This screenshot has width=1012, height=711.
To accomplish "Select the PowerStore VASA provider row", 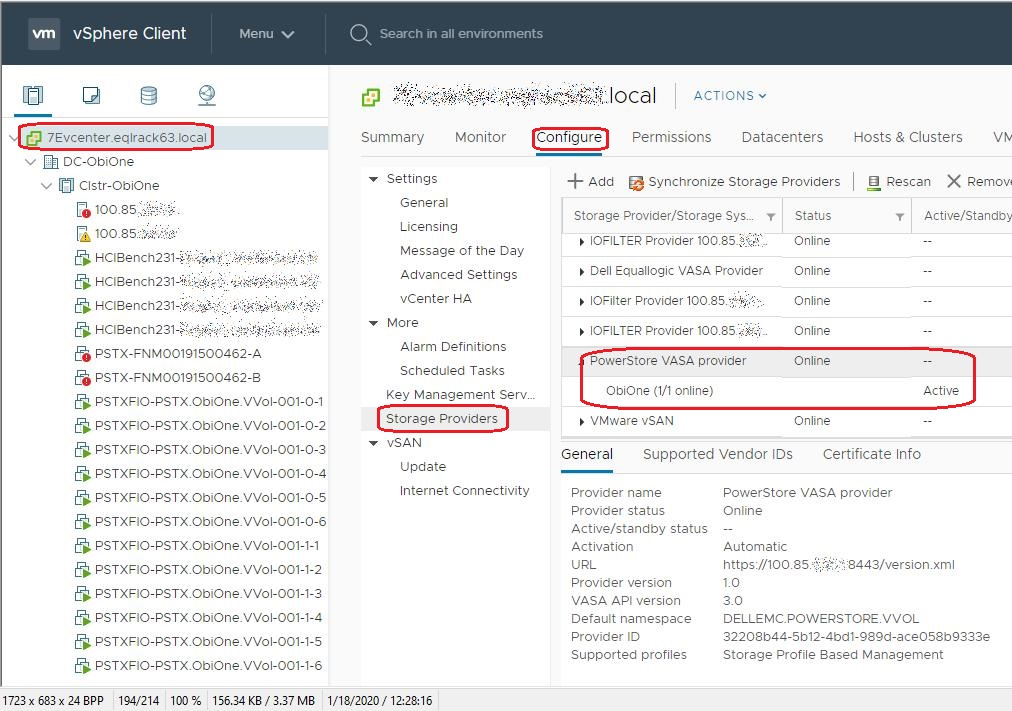I will click(x=786, y=361).
